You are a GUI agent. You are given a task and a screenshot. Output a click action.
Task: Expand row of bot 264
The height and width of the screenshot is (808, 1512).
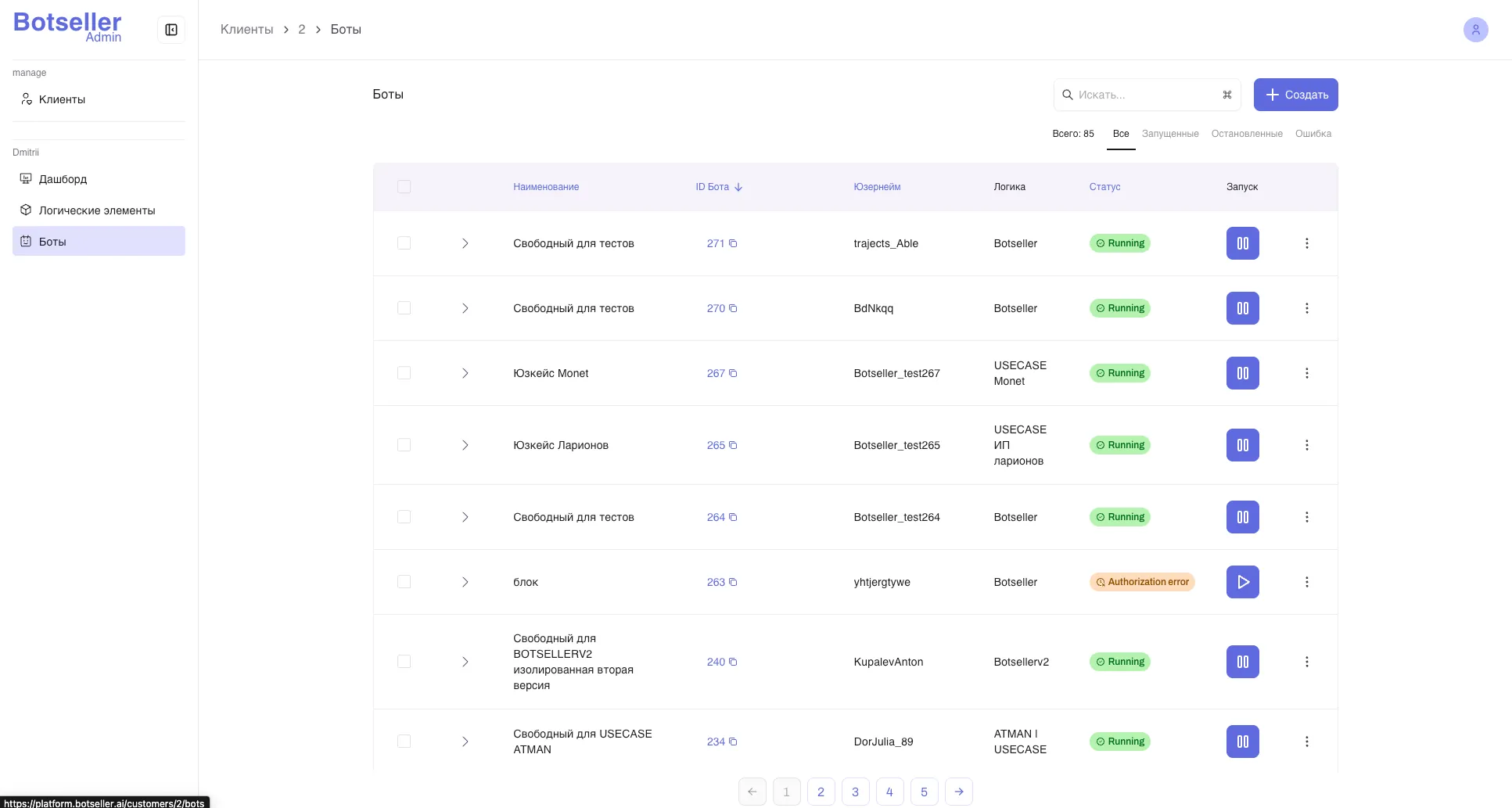(465, 517)
